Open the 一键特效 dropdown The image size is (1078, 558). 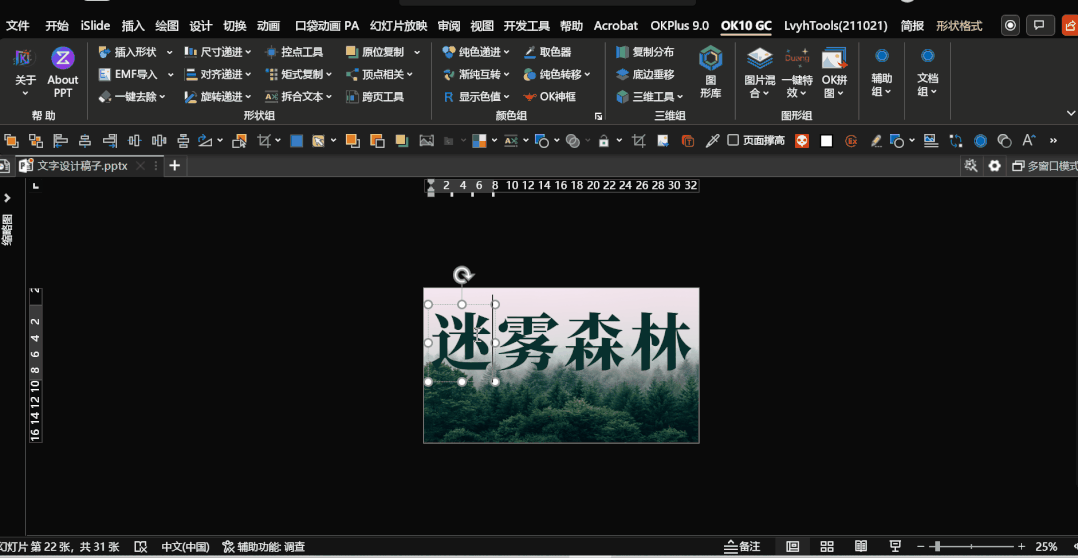[x=797, y=74]
